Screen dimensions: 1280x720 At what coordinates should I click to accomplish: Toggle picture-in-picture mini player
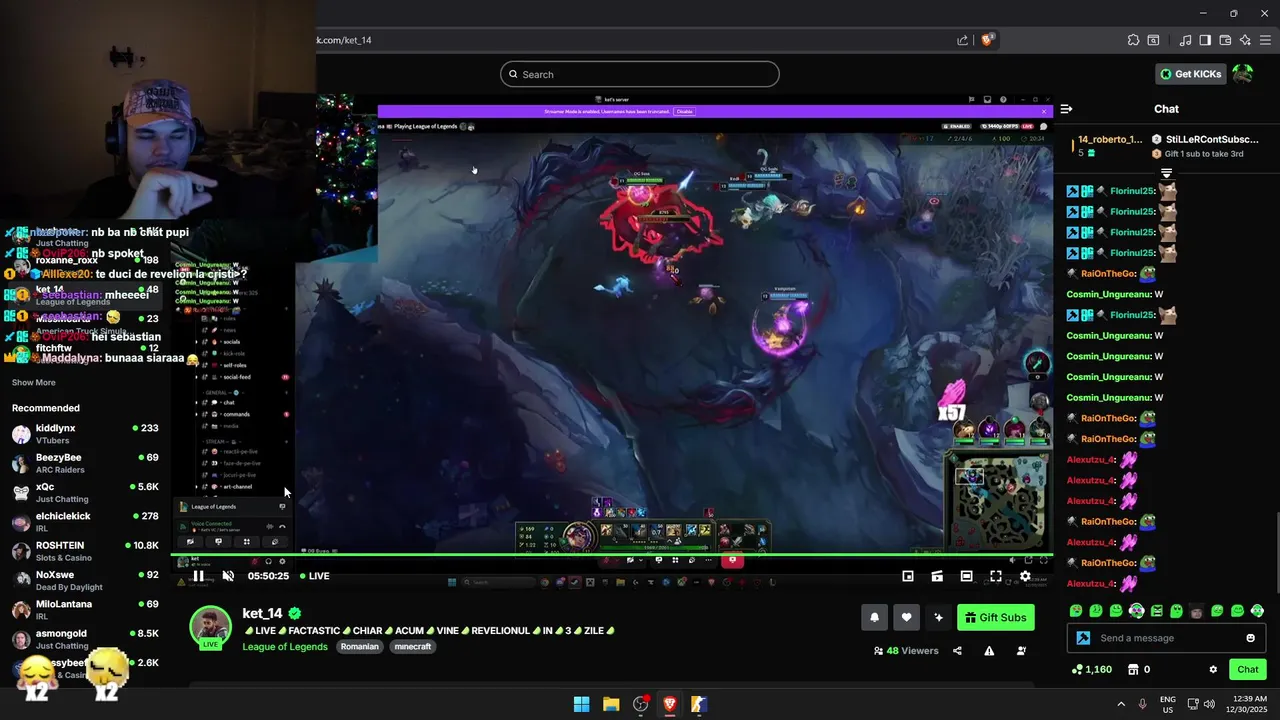tap(908, 576)
